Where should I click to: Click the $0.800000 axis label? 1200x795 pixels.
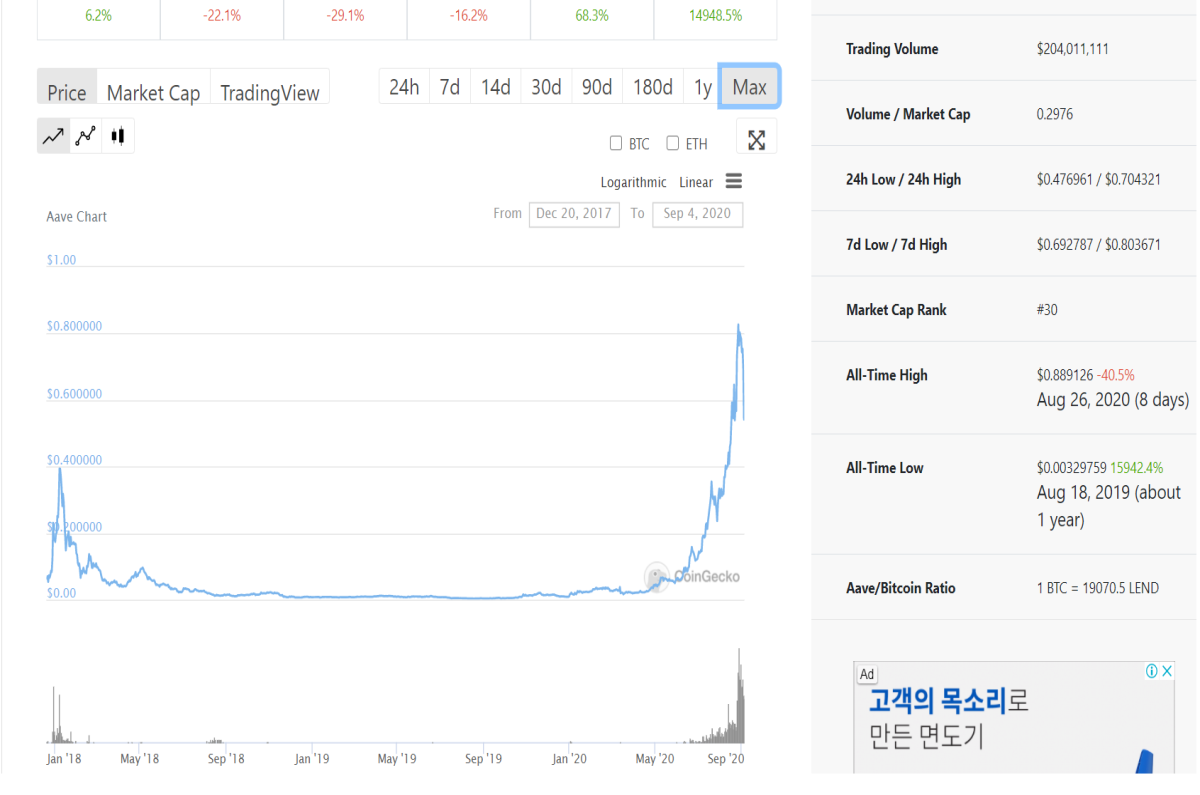coord(75,326)
